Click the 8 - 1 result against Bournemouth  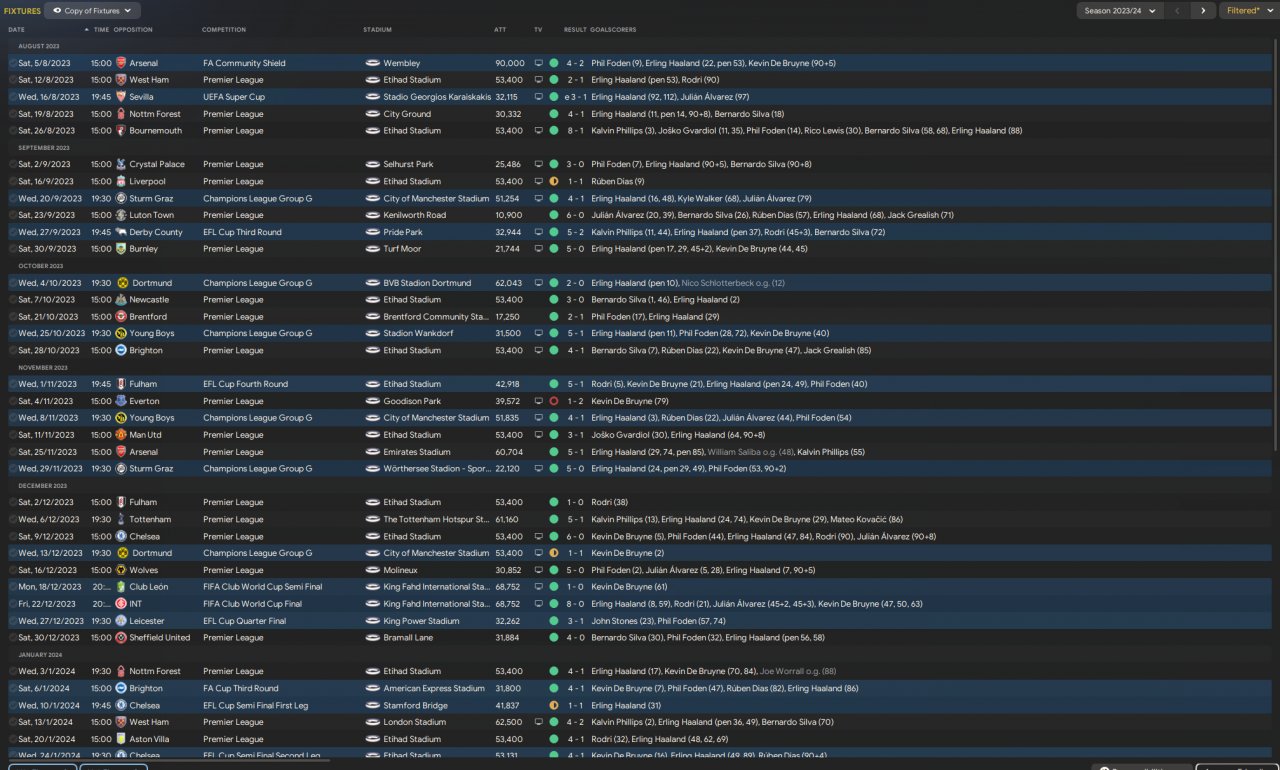click(x=575, y=131)
